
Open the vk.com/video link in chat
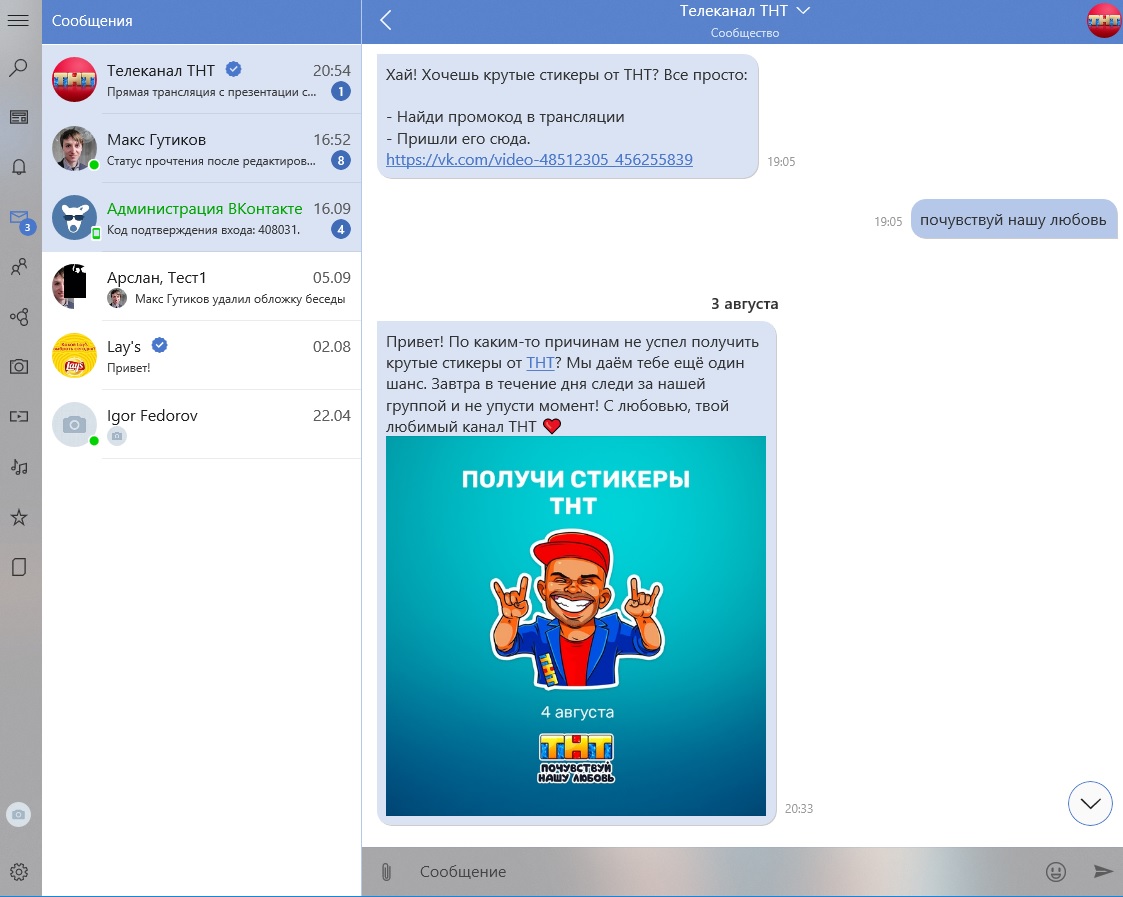click(539, 160)
